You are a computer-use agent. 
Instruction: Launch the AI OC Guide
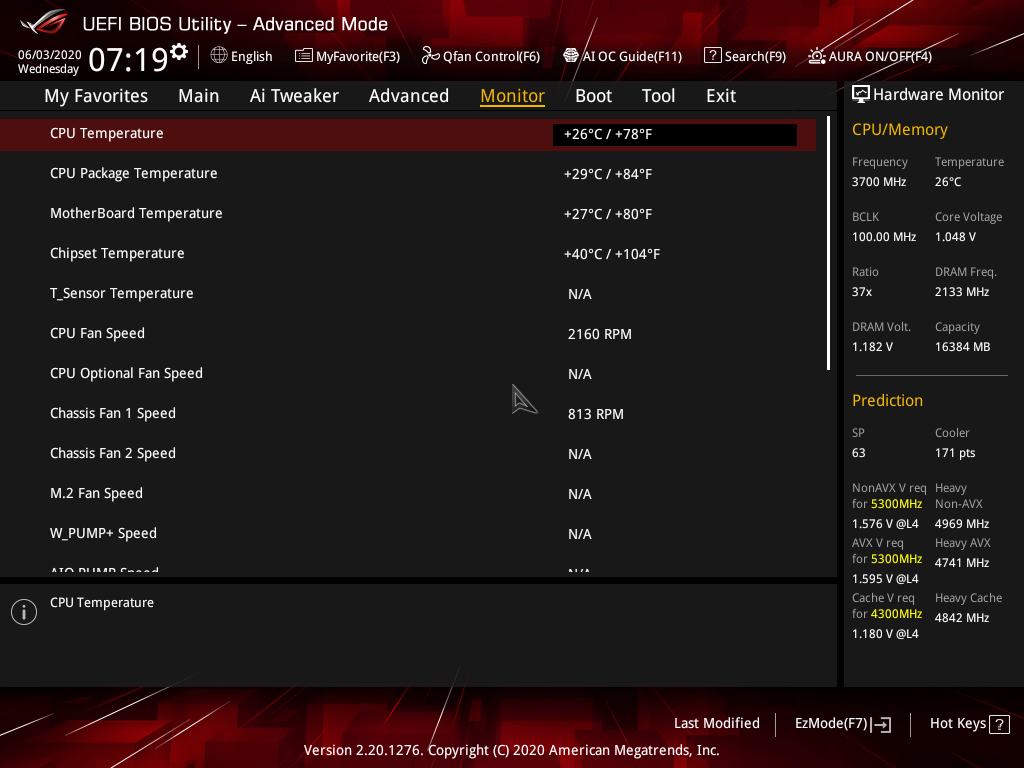pyautogui.click(x=622, y=56)
